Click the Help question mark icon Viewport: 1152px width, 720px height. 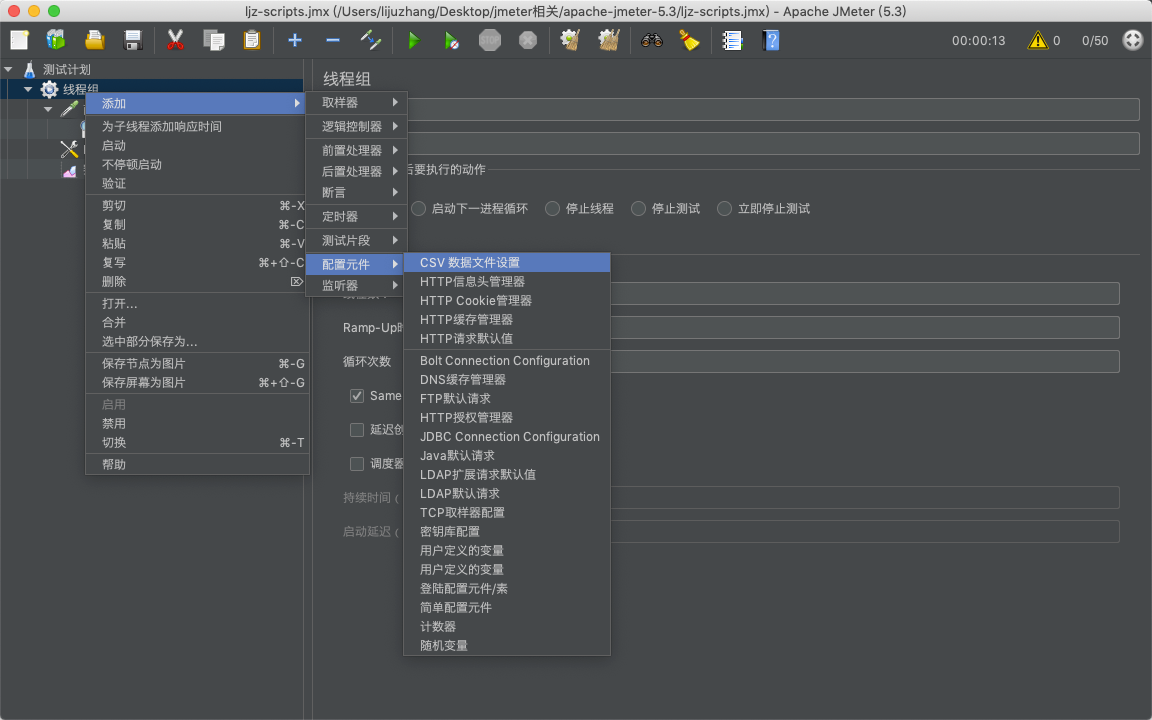(771, 40)
